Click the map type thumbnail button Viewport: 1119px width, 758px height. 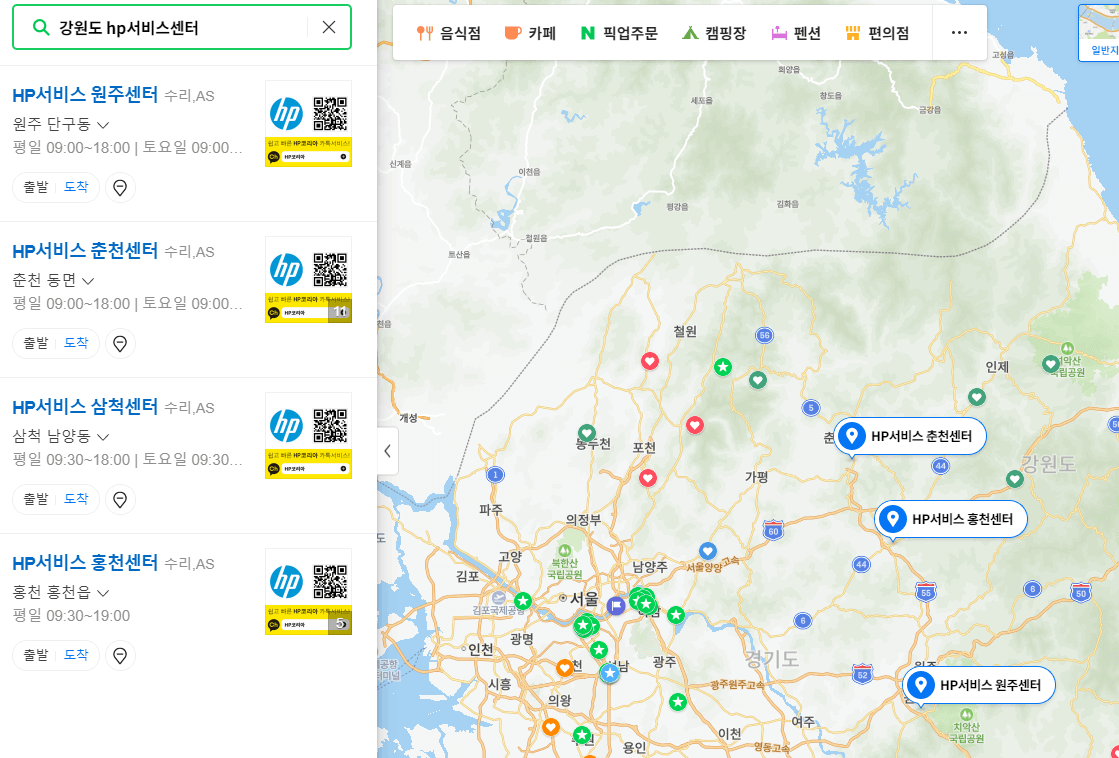pyautogui.click(x=1100, y=33)
